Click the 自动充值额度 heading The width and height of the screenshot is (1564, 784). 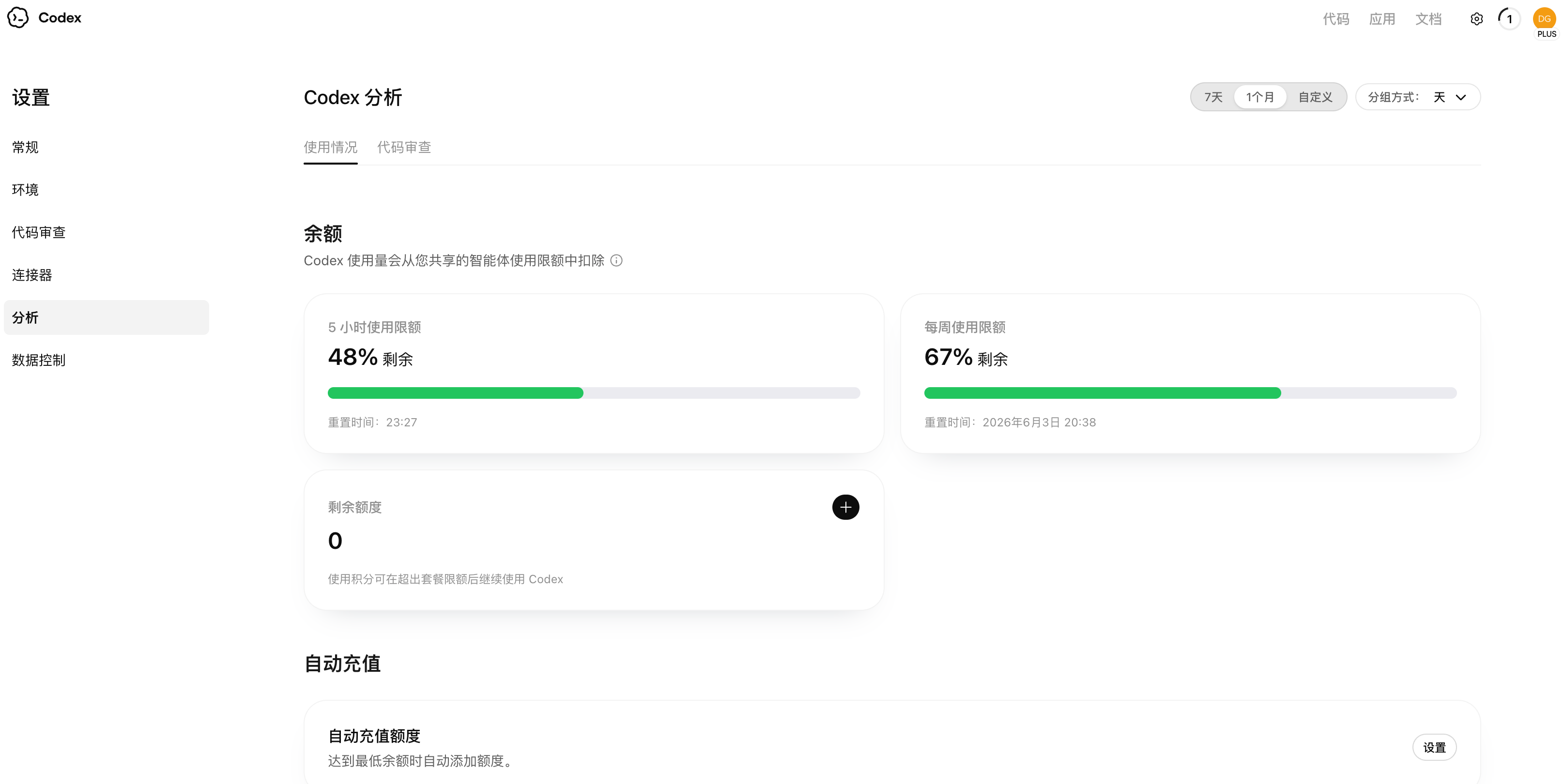[374, 736]
